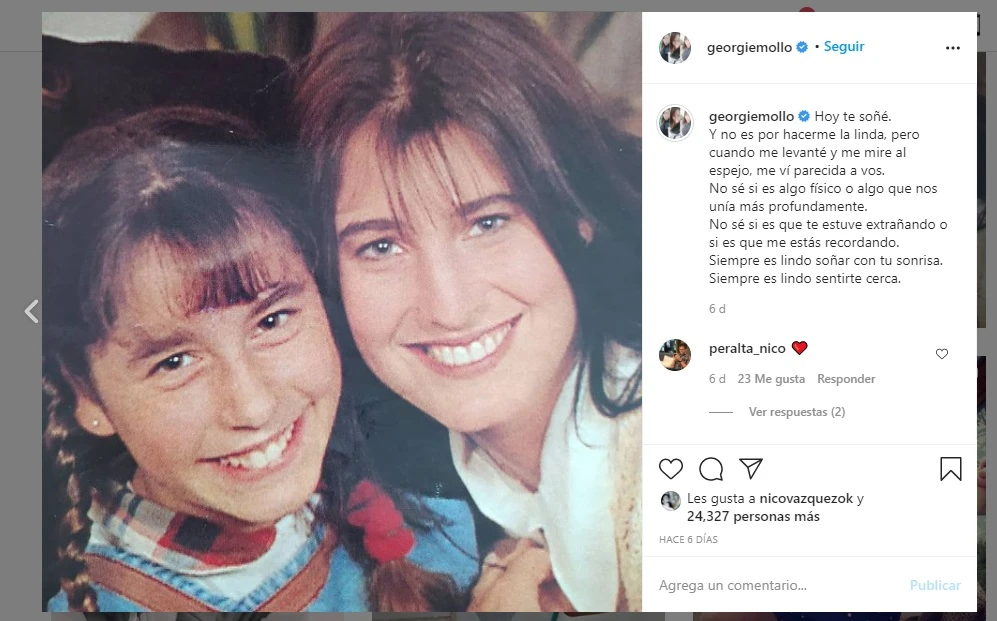
Task: Click the verified badge beside header username
Action: click(x=802, y=48)
